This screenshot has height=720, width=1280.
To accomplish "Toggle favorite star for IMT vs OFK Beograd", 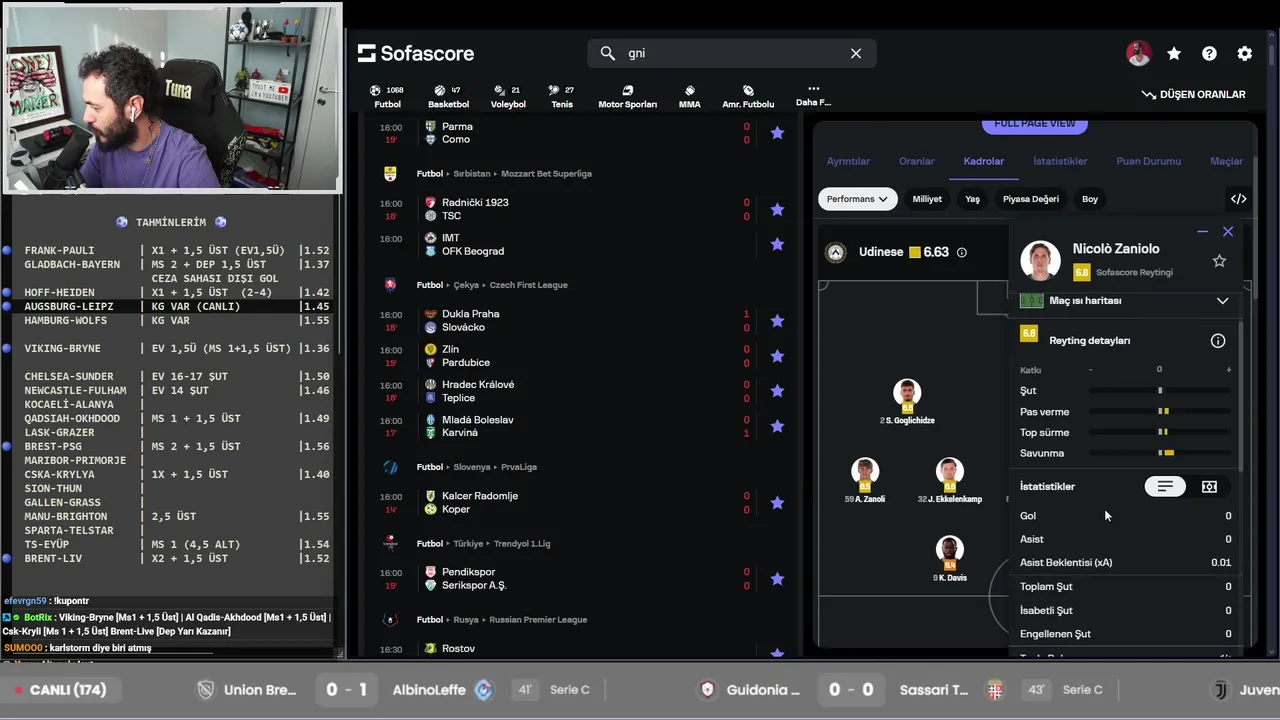I will coord(777,244).
